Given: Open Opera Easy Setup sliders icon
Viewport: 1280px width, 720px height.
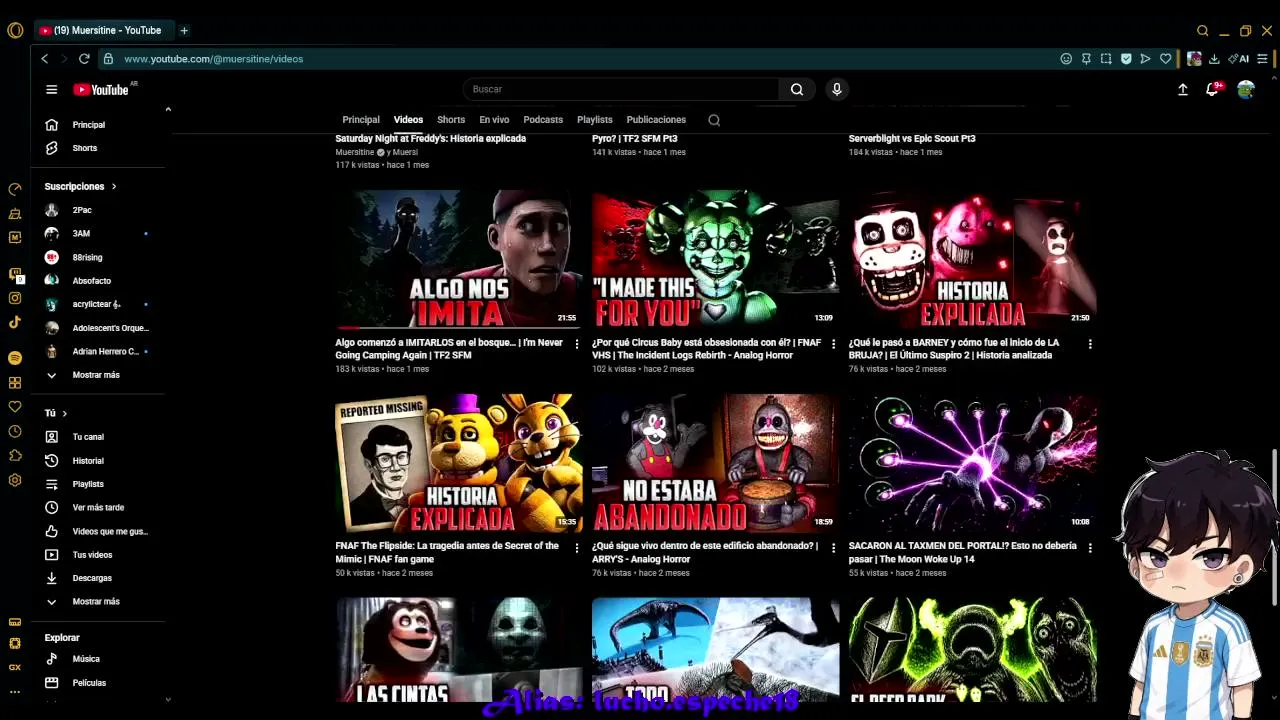Looking at the screenshot, I should pyautogui.click(x=1262, y=59).
